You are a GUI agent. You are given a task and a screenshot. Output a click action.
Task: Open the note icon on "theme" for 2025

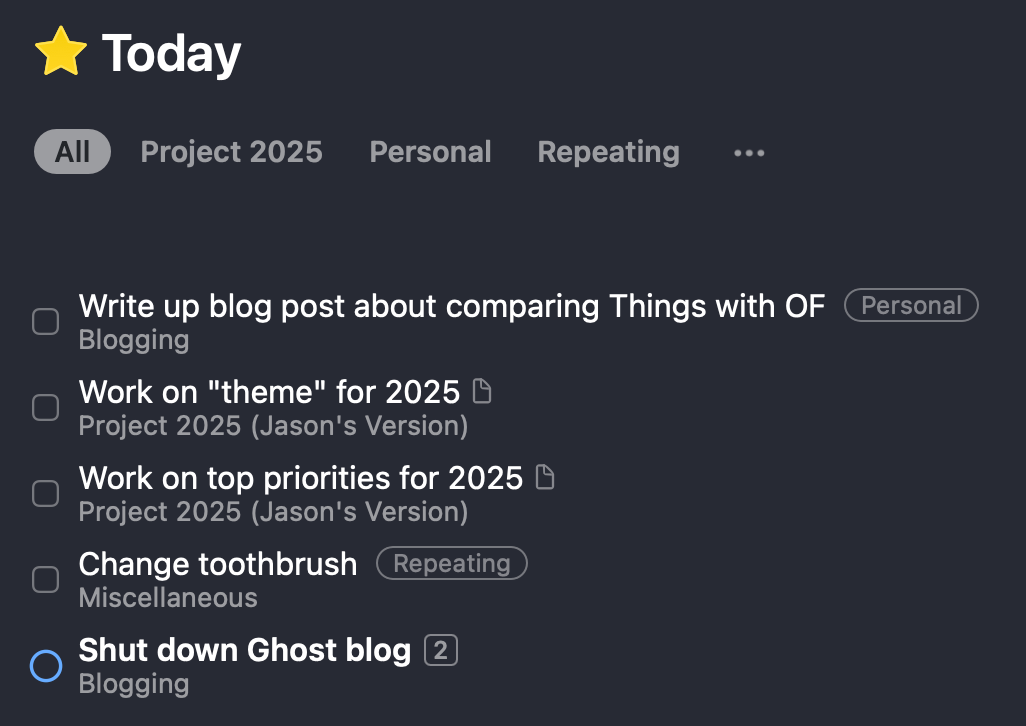click(x=482, y=391)
